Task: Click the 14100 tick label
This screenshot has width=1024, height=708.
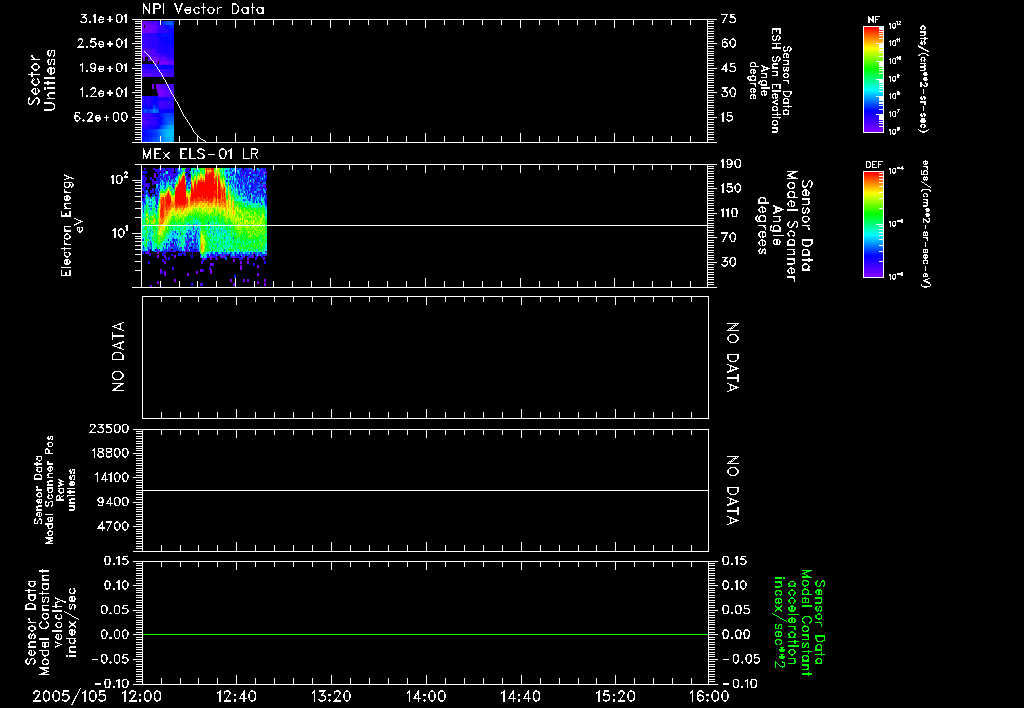Action: point(110,477)
